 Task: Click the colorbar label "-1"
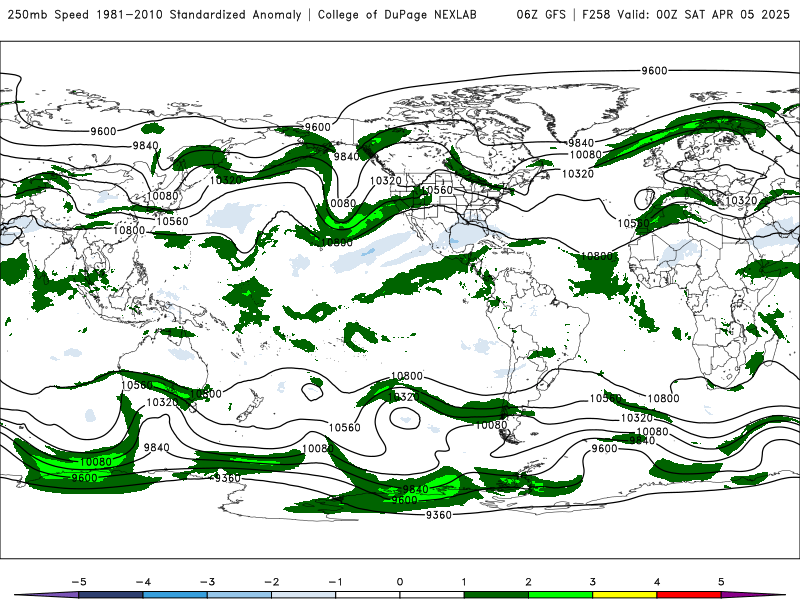[335, 582]
